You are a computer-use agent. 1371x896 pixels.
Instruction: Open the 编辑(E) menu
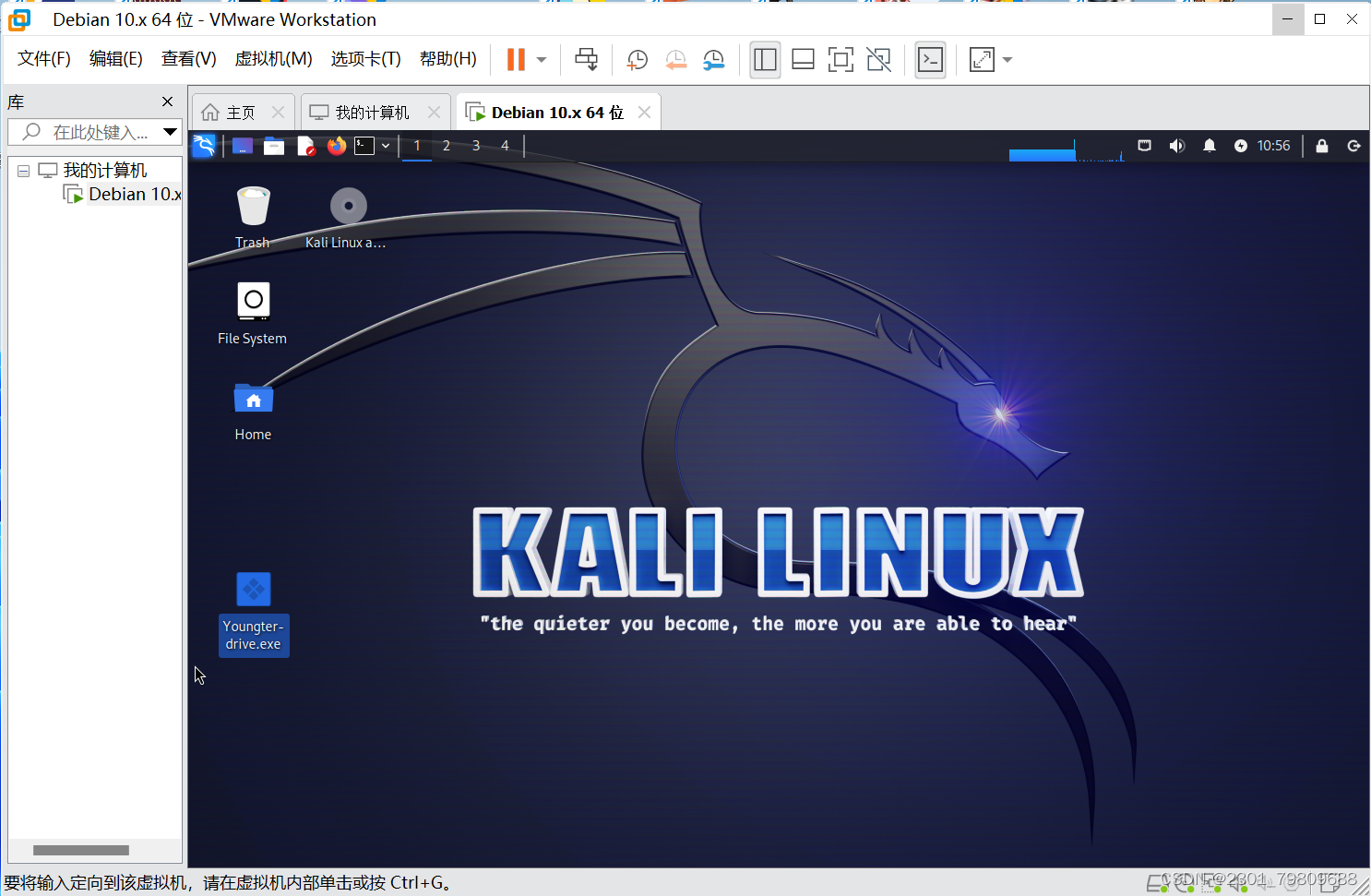[116, 59]
